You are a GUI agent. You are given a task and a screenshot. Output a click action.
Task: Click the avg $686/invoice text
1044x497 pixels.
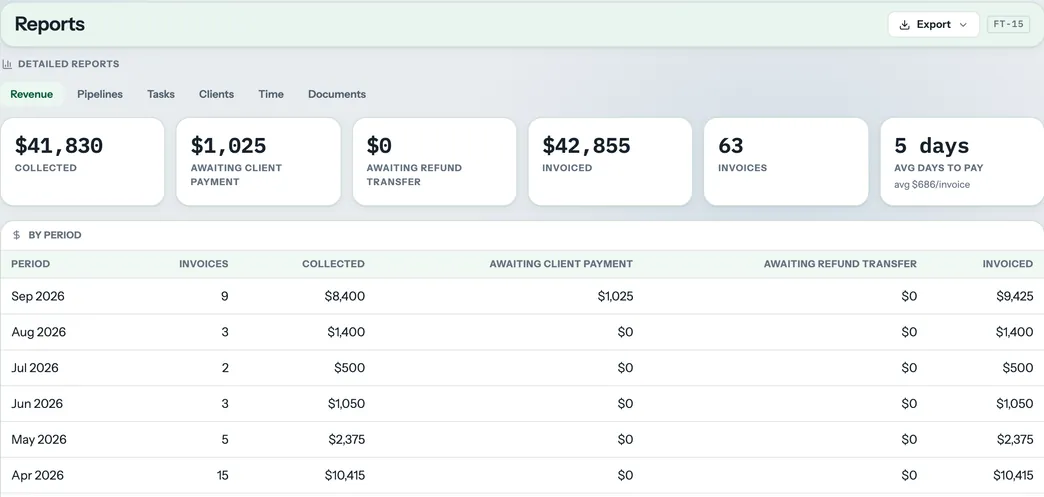[x=931, y=185]
